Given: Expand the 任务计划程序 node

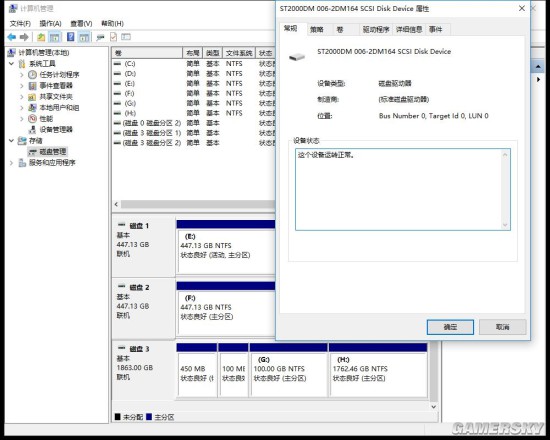Looking at the screenshot, I should pyautogui.click(x=21, y=75).
